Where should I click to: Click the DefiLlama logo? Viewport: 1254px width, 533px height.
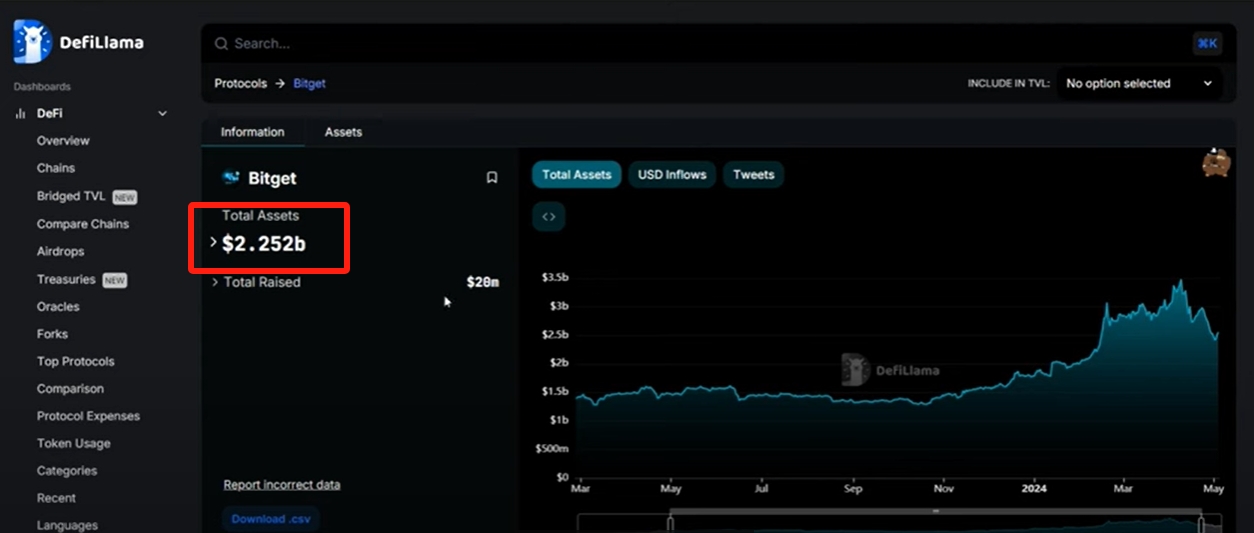pos(78,42)
